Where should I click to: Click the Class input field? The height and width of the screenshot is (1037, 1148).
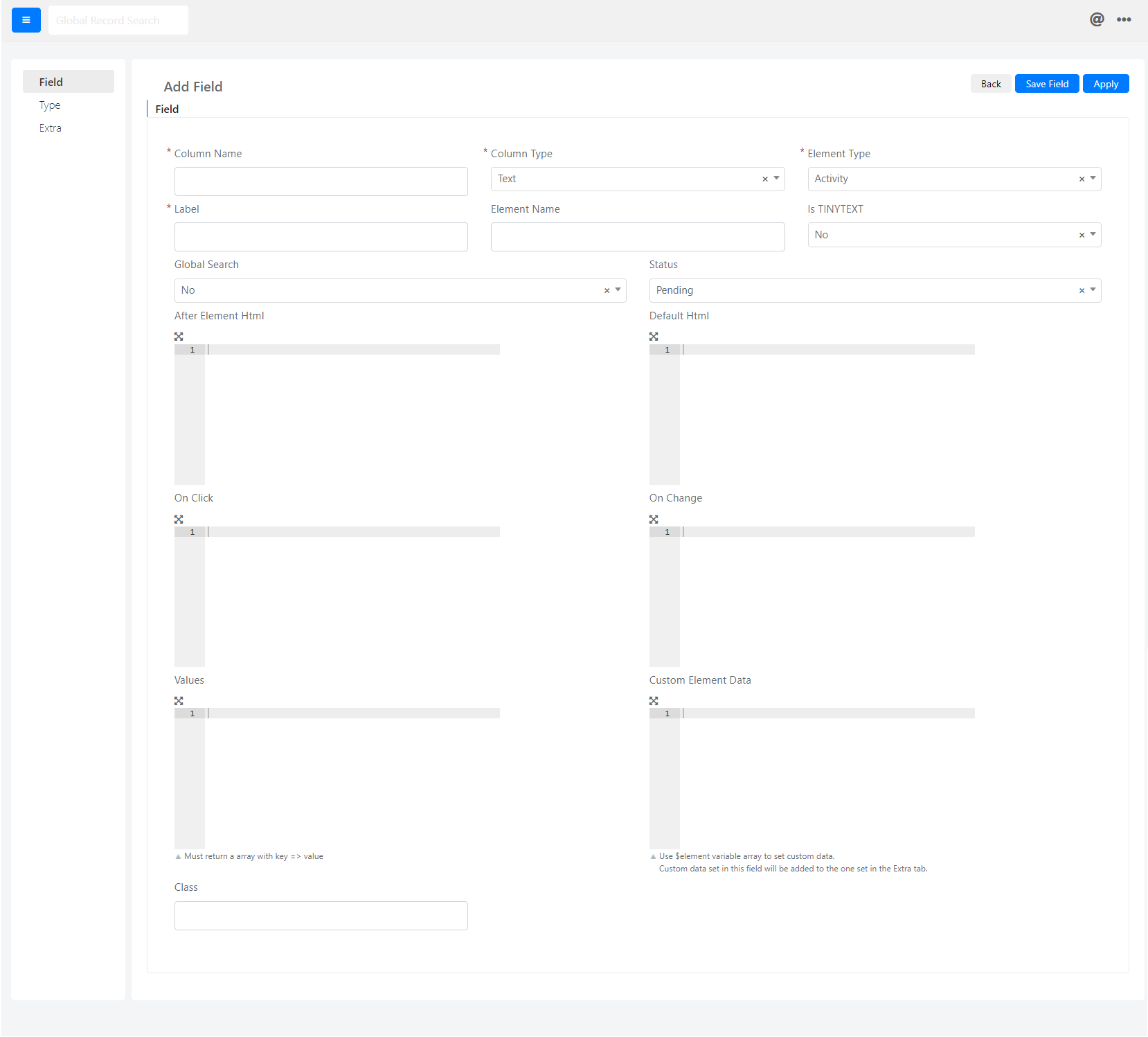tap(321, 916)
